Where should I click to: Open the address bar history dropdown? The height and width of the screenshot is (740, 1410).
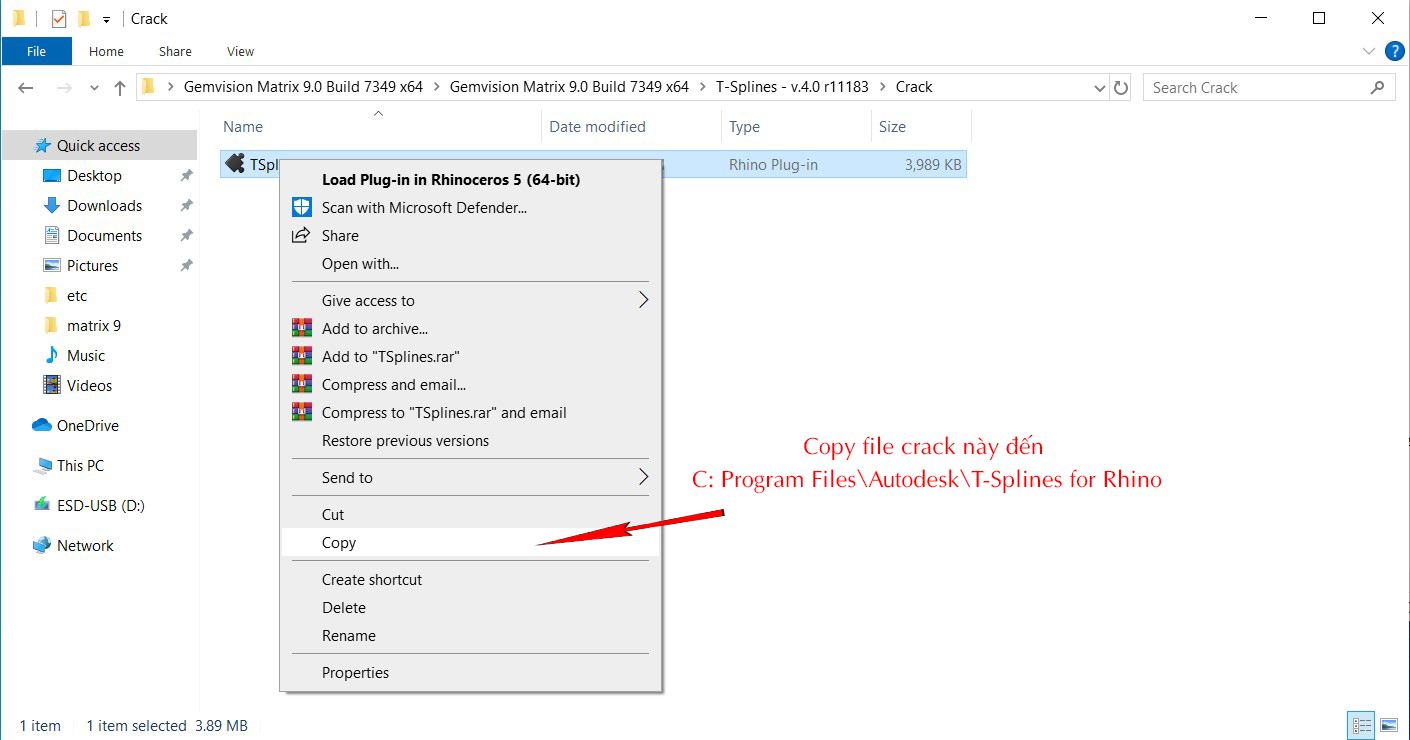click(x=1100, y=88)
